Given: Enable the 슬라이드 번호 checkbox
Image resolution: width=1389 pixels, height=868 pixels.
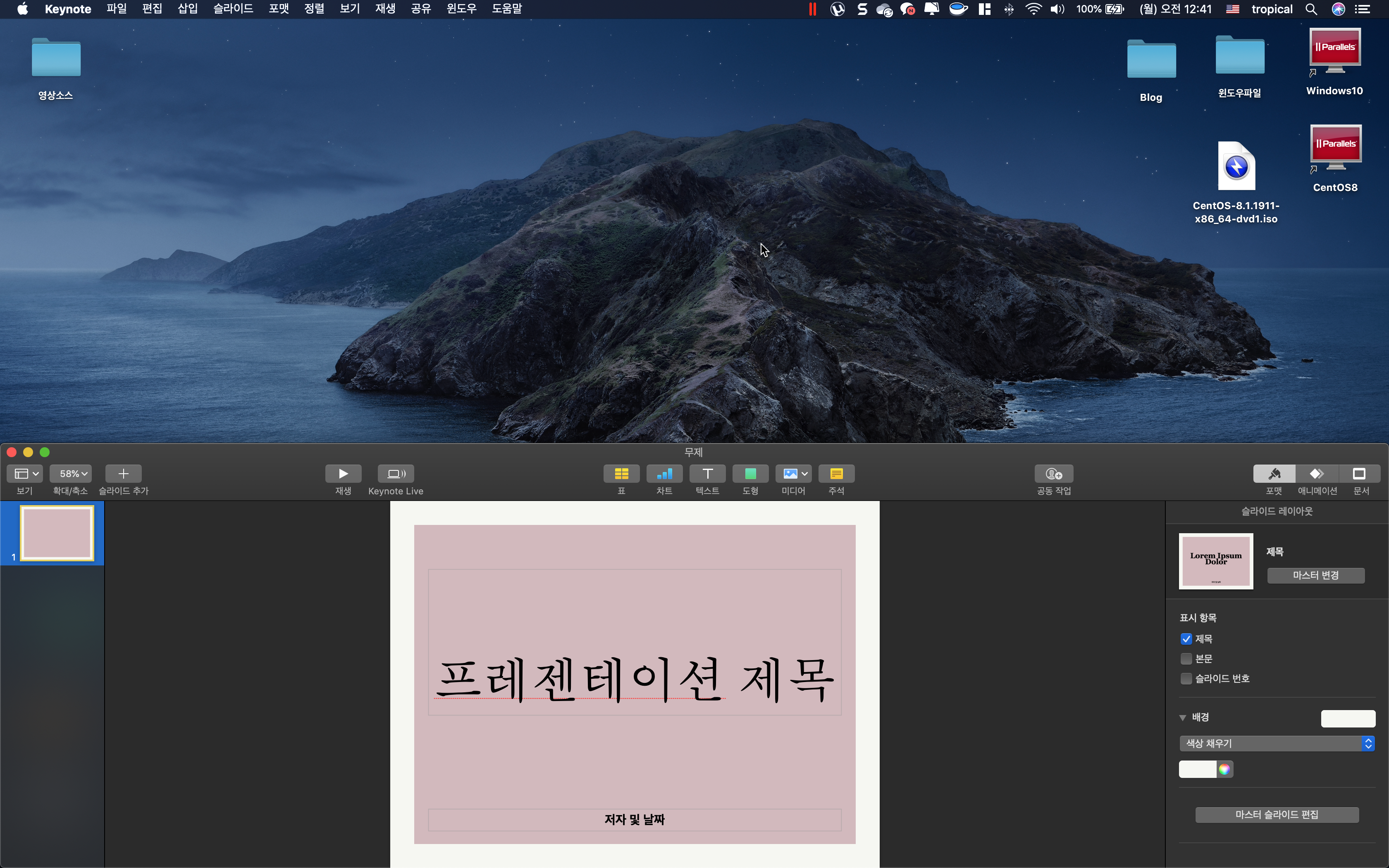Looking at the screenshot, I should click(1186, 679).
